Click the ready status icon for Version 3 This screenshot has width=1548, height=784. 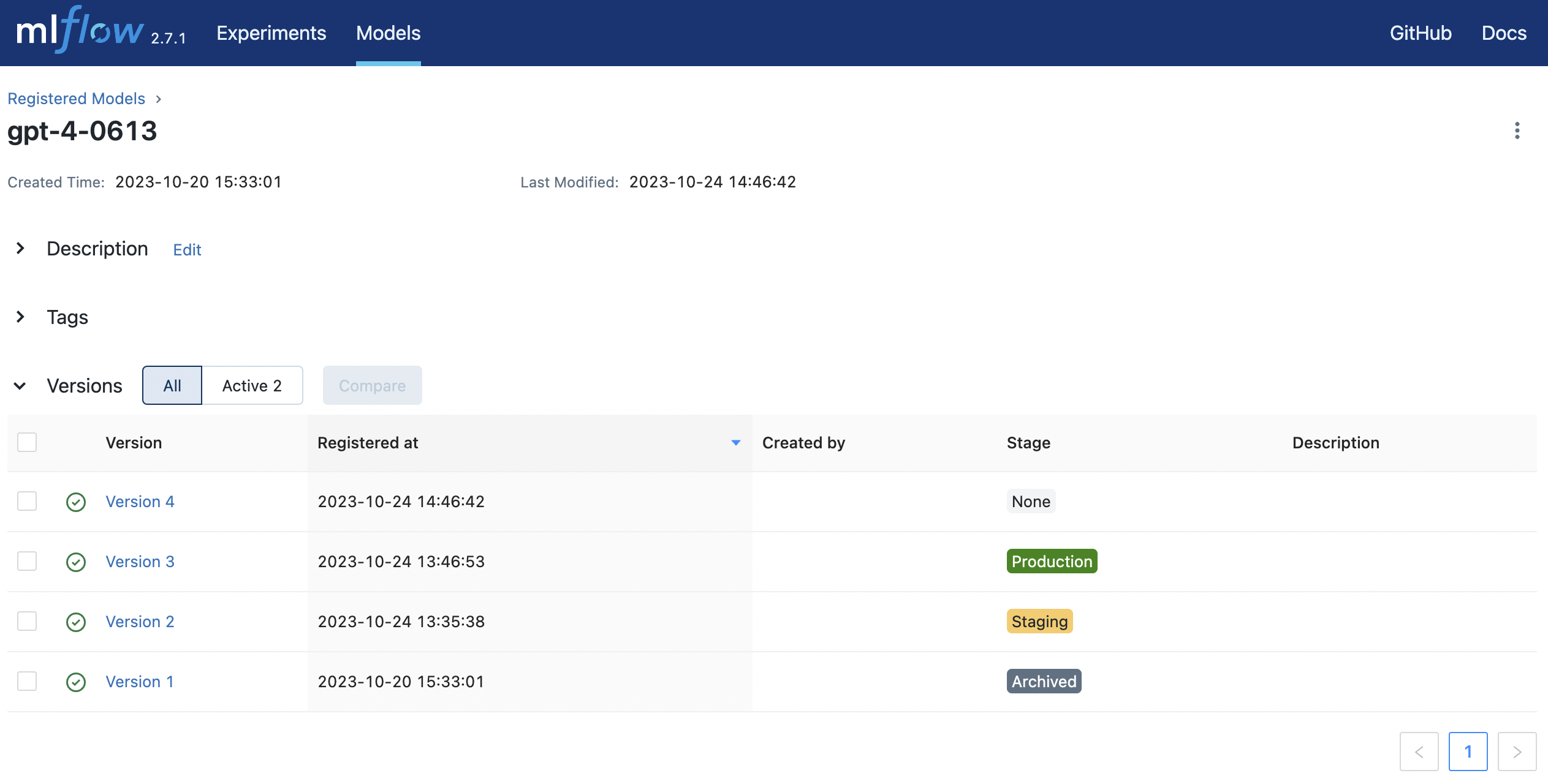pyautogui.click(x=76, y=562)
